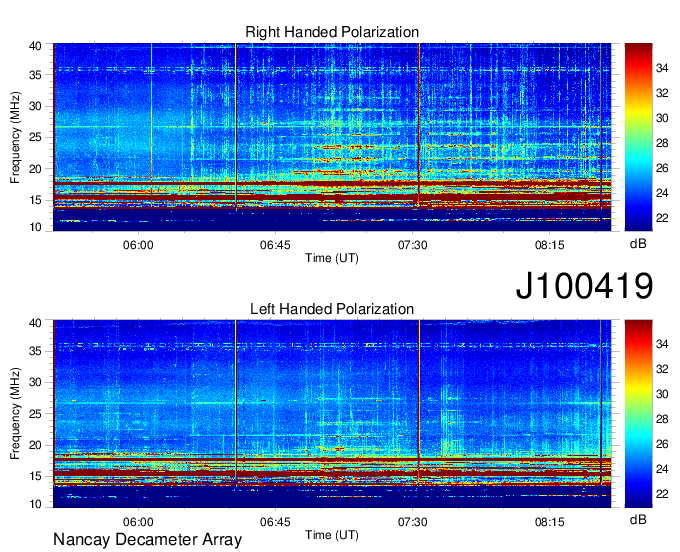This screenshot has width=680, height=552.
Task: Click the 25 MHz tick on right-handed plot
Action: (35, 137)
